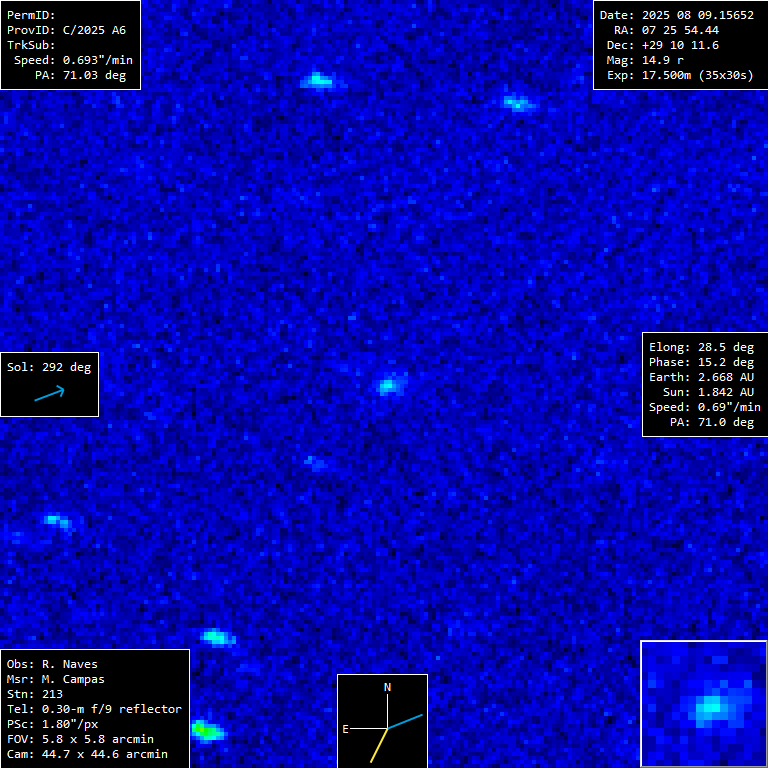Click the Earth: 2.668 AU distance line
Viewport: 768px width, 768px height.
pyautogui.click(x=701, y=377)
